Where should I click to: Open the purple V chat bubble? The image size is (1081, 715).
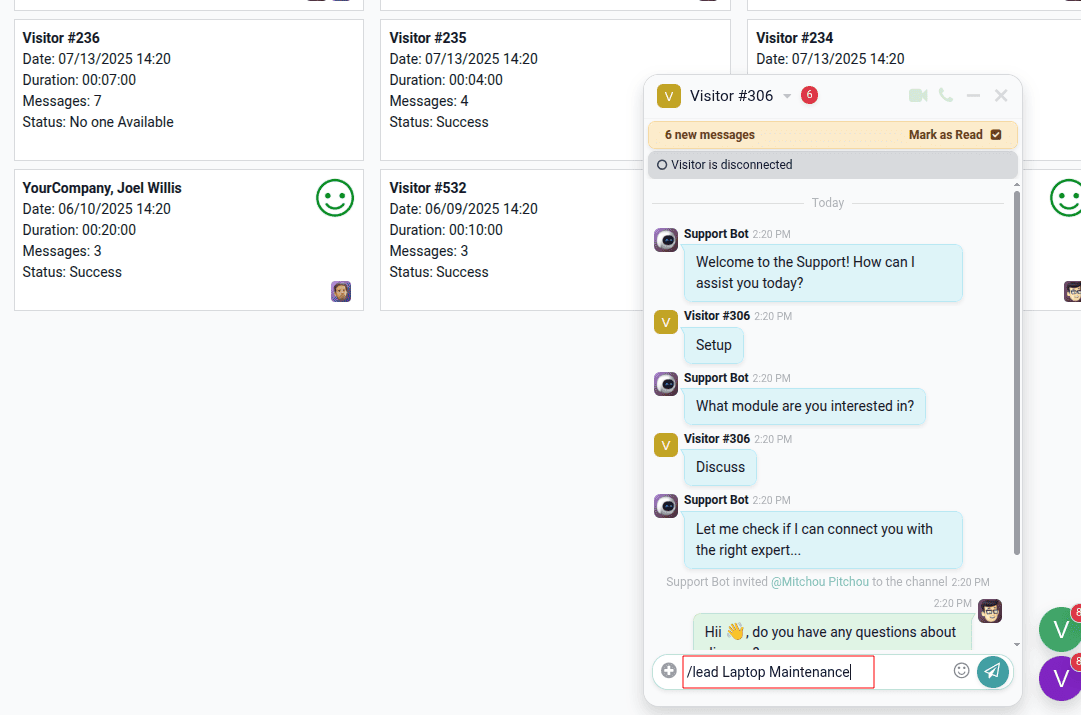1060,678
